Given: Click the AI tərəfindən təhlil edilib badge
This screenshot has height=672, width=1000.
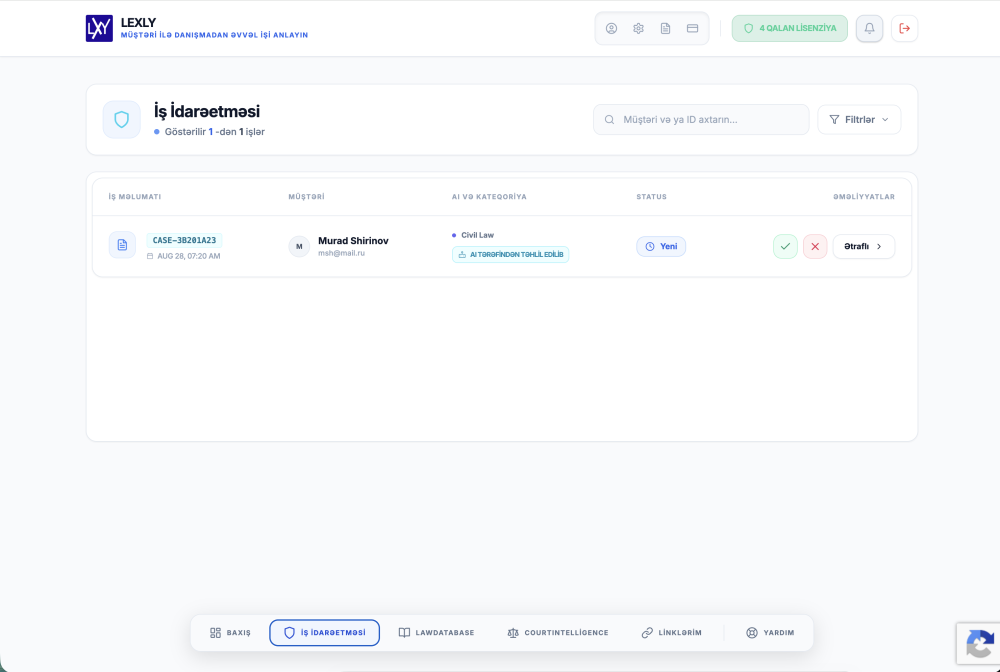Looking at the screenshot, I should tap(510, 254).
